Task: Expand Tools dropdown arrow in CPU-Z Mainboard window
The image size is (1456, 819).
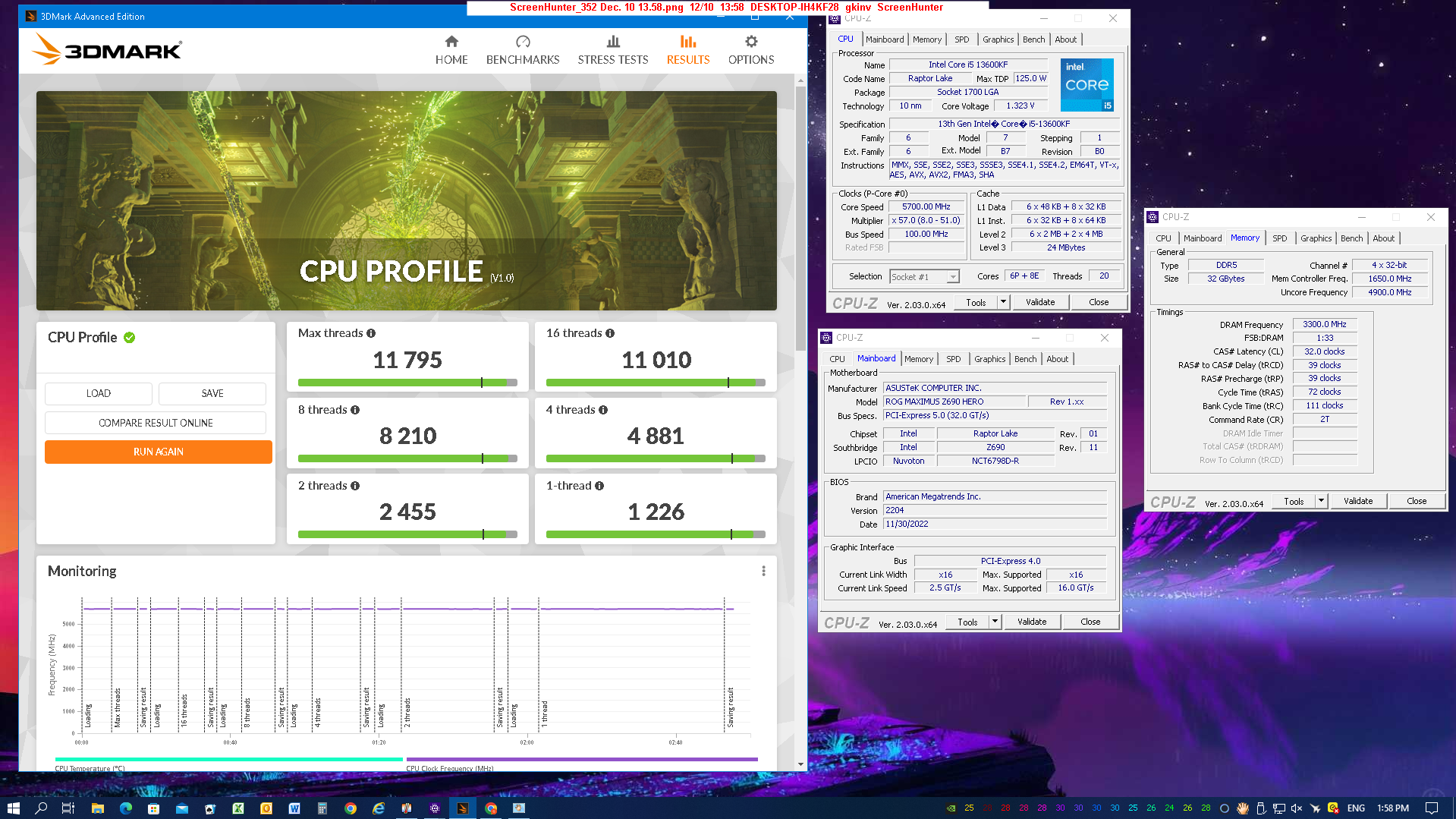Action: pos(995,622)
